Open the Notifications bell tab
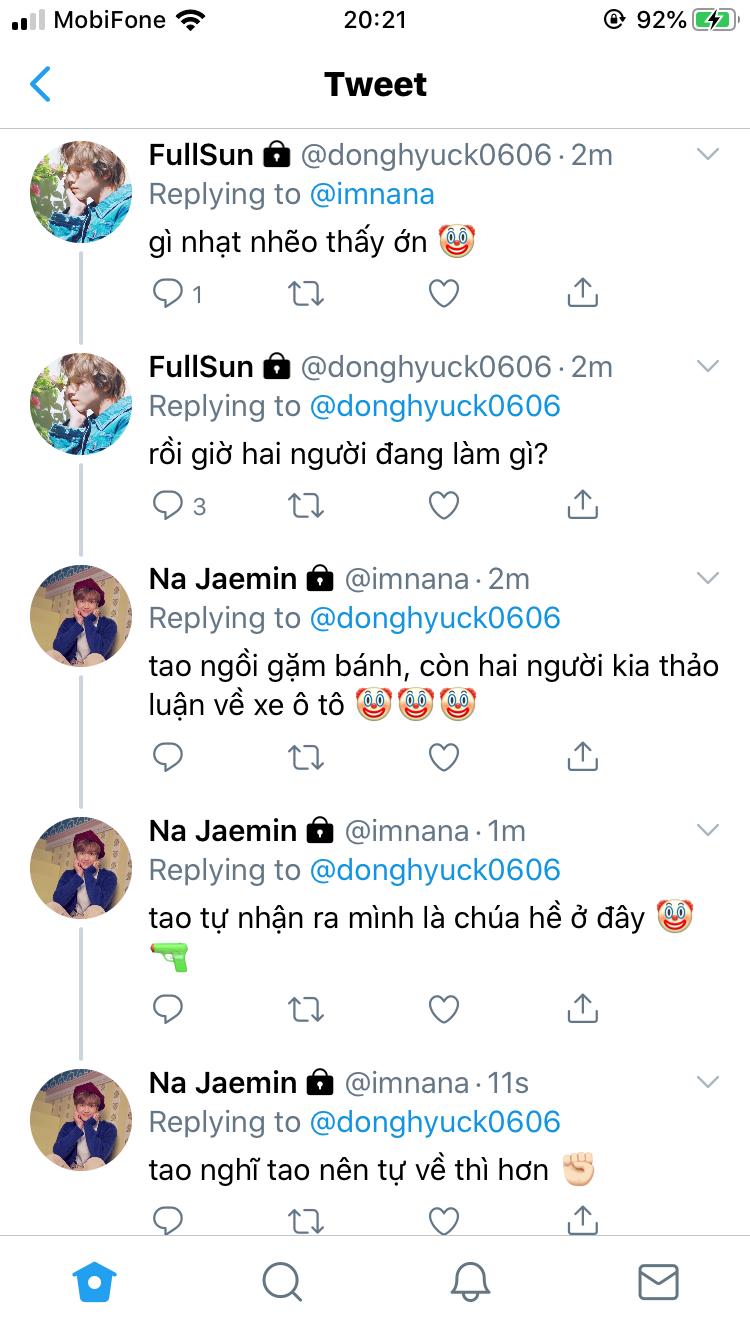Viewport: 750px width, 1334px height. click(x=470, y=1281)
